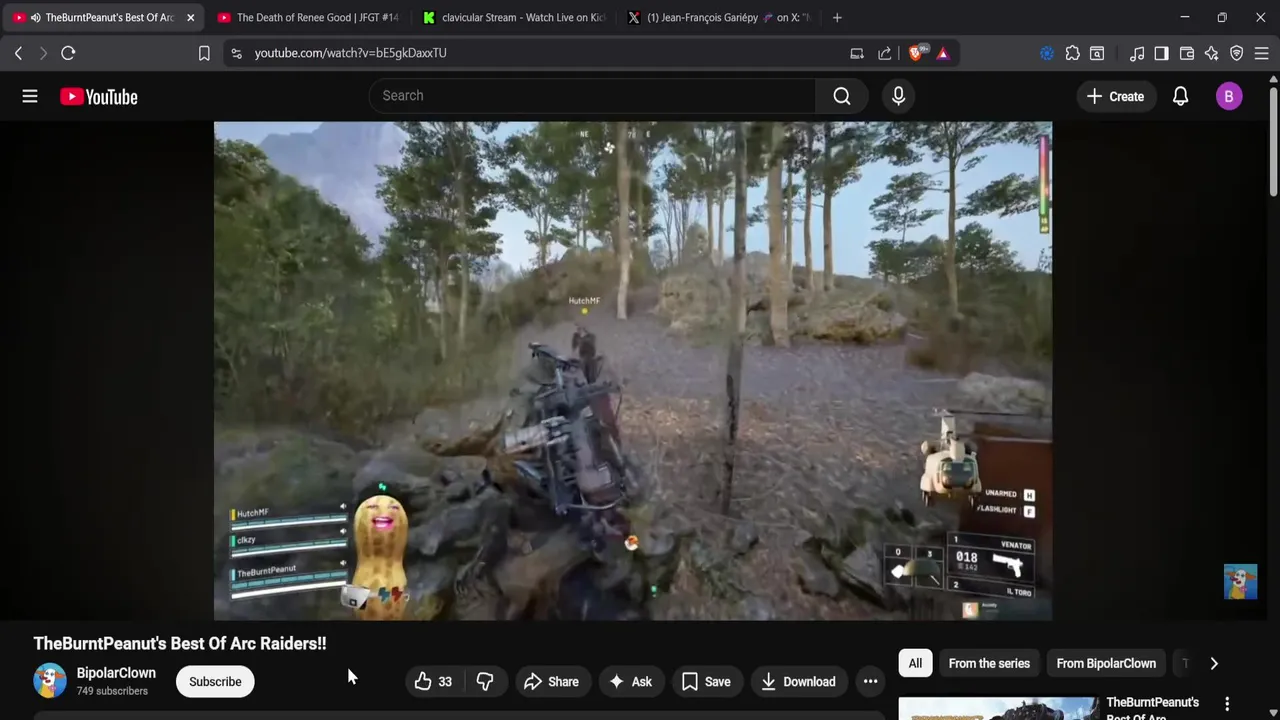The height and width of the screenshot is (720, 1280).
Task: Reload the current page
Action: tap(68, 53)
